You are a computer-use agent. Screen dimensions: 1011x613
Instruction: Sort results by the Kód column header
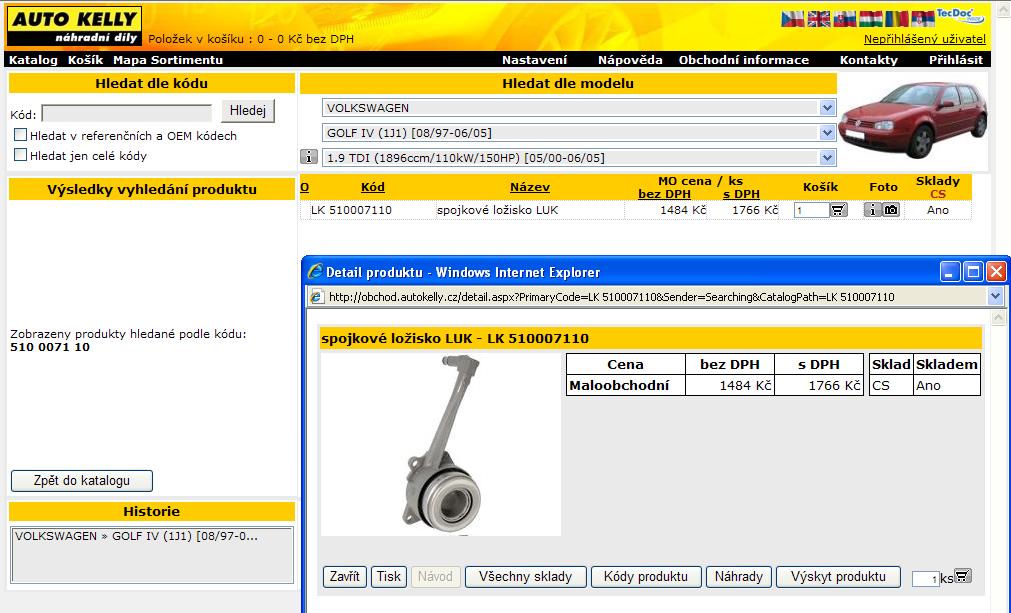coord(373,187)
